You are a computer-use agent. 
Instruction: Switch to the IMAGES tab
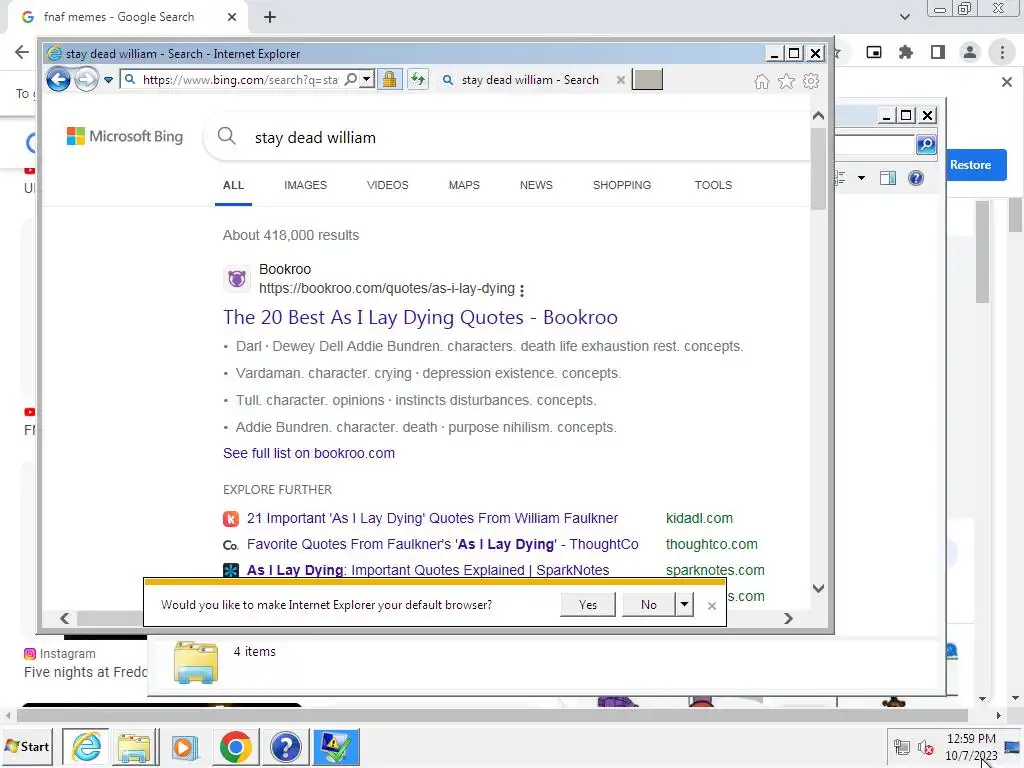click(305, 185)
